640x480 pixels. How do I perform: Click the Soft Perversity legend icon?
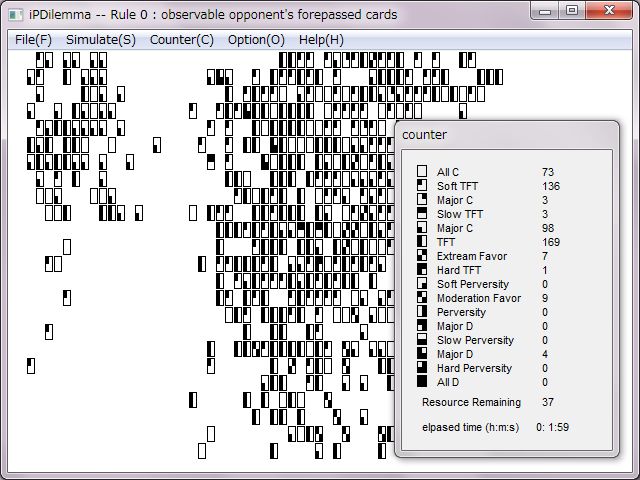tap(422, 283)
